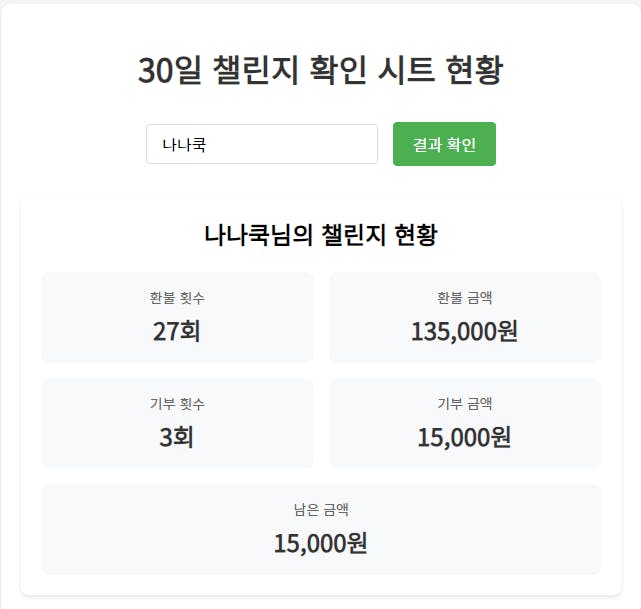Click the 나나쿡님의 챌린지 현황 heading
This screenshot has height=609, width=641.
[320, 235]
